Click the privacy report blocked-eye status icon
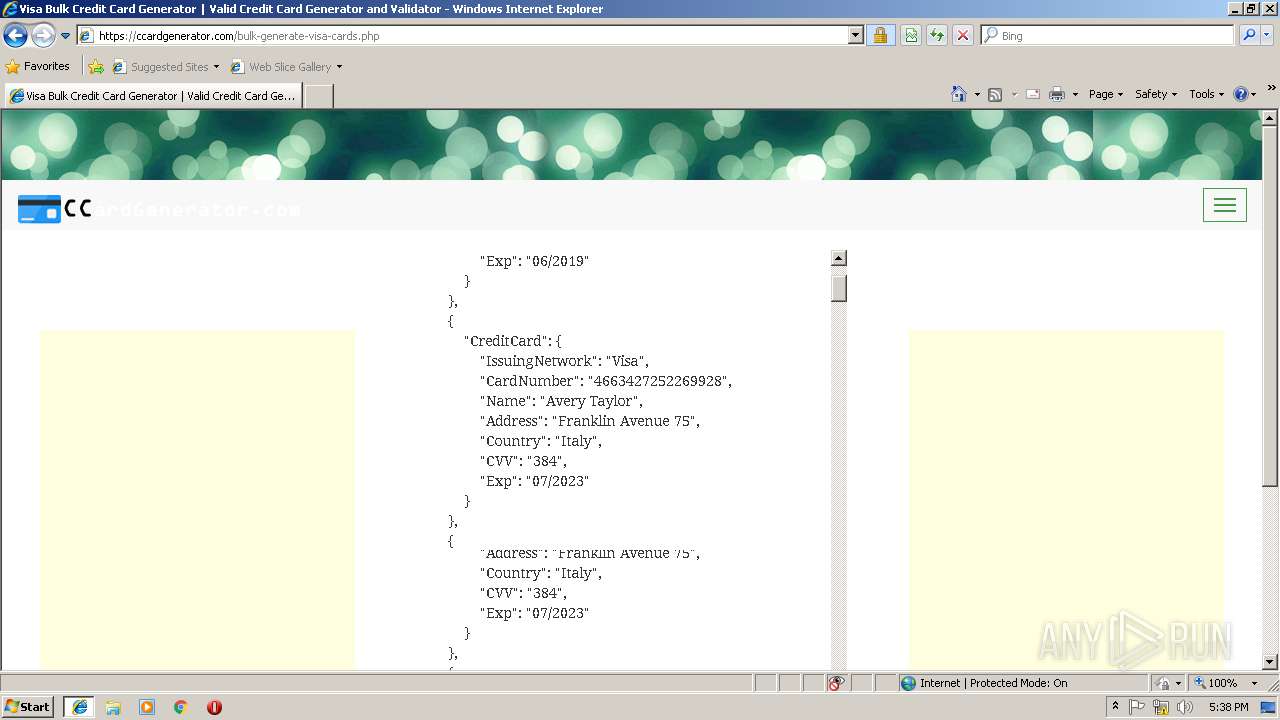The image size is (1280, 720). pos(836,683)
